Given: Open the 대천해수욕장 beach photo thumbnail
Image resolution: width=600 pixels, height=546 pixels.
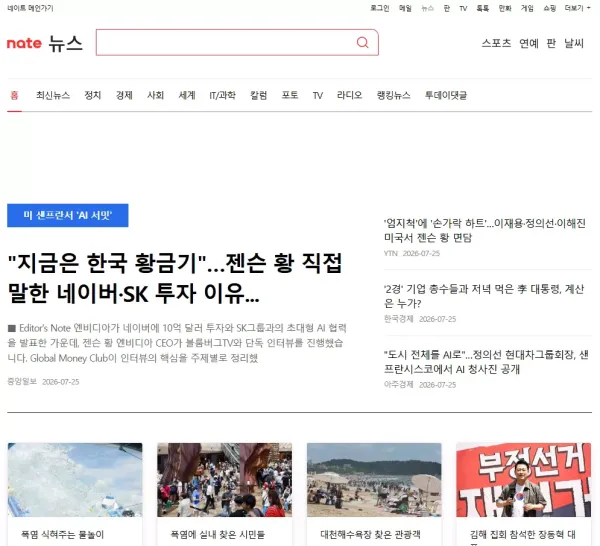Looking at the screenshot, I should pyautogui.click(x=374, y=480).
